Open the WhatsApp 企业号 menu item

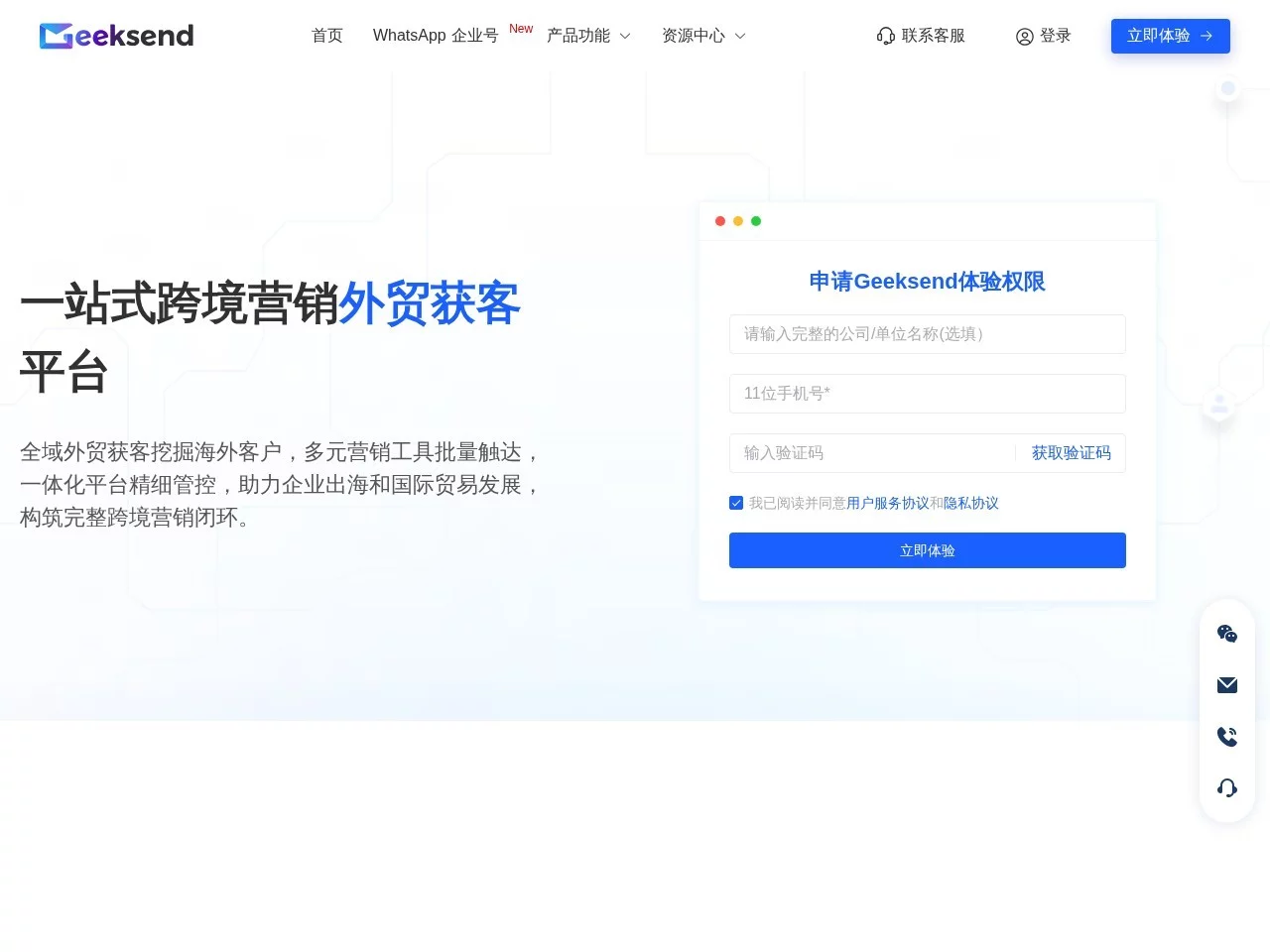click(436, 36)
